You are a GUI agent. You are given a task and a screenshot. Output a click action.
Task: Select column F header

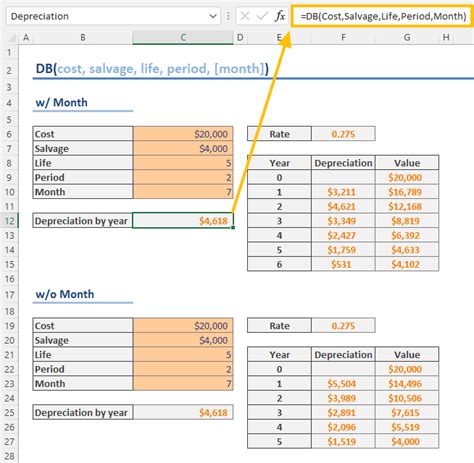click(343, 38)
